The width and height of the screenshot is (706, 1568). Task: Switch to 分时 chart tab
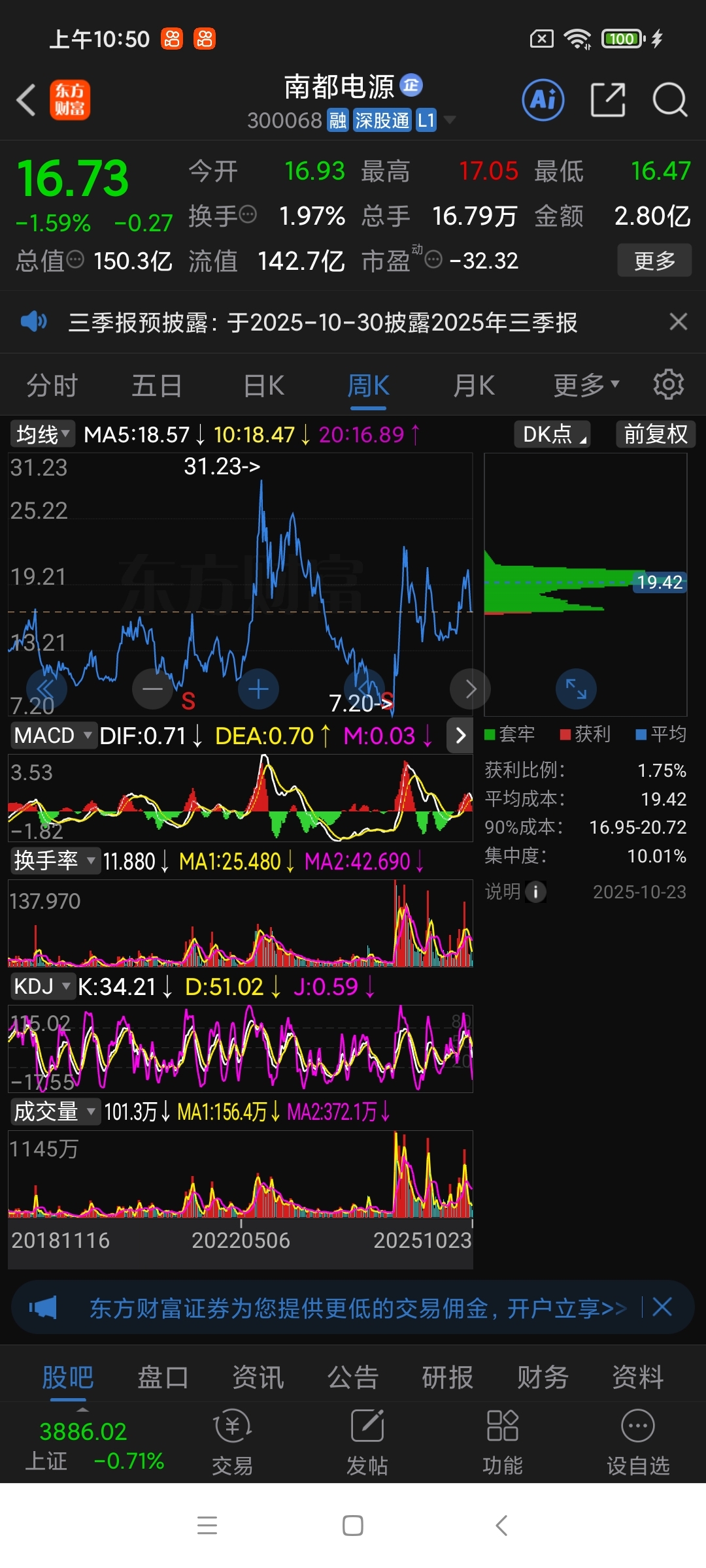(52, 385)
